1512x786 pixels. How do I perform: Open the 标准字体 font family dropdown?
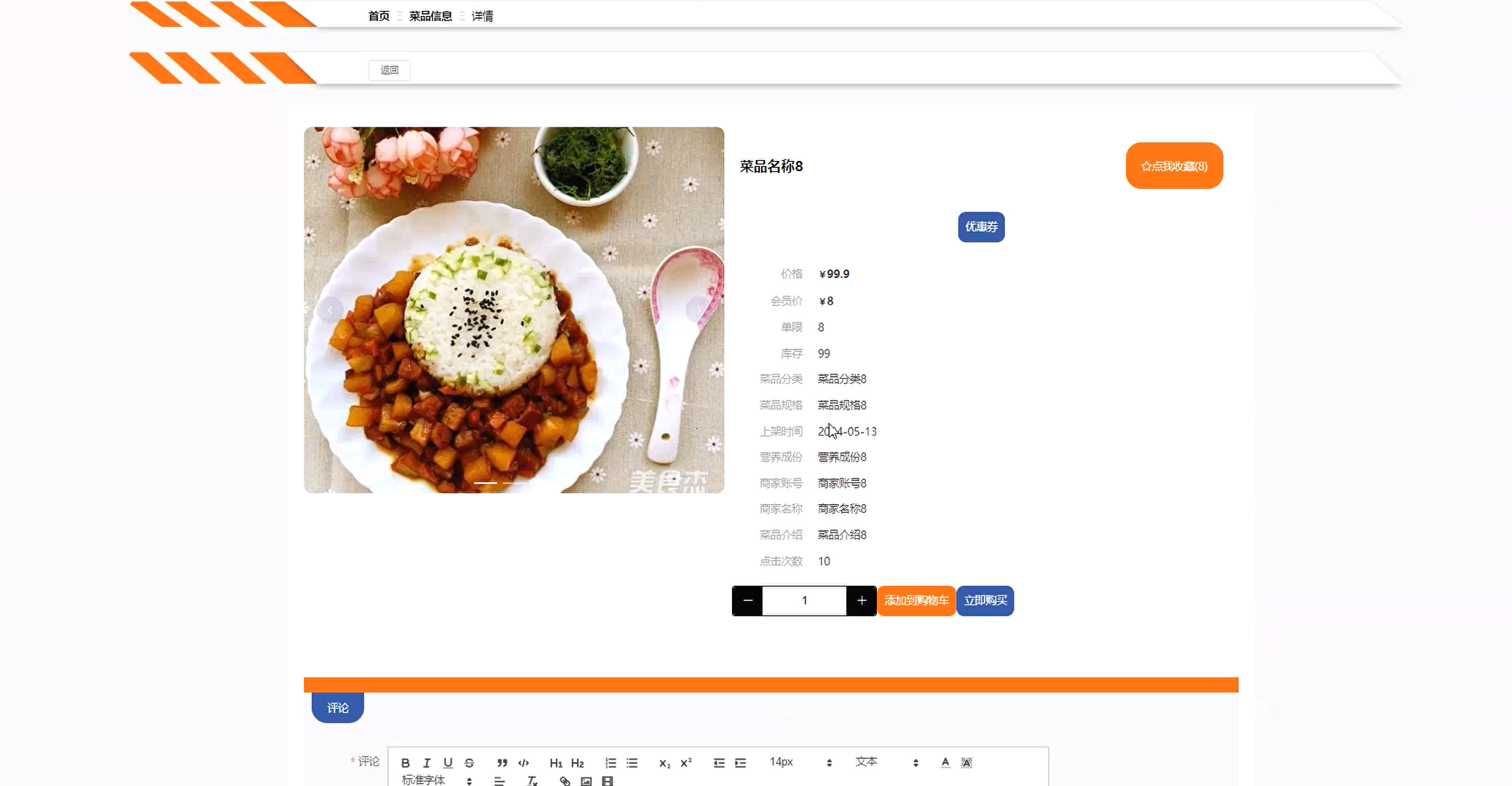point(437,780)
